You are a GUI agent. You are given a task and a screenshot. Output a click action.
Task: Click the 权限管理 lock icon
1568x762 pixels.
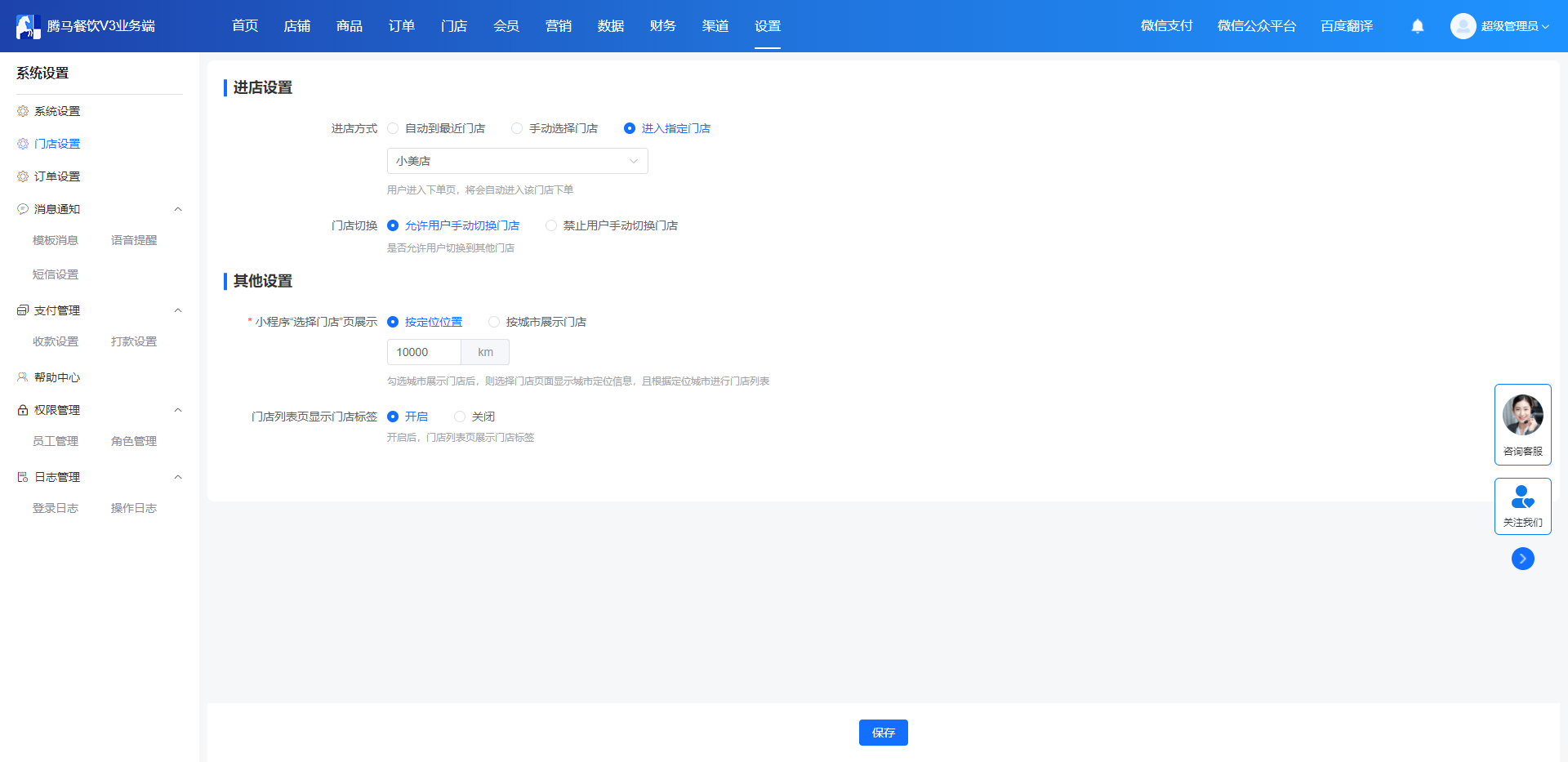click(23, 410)
